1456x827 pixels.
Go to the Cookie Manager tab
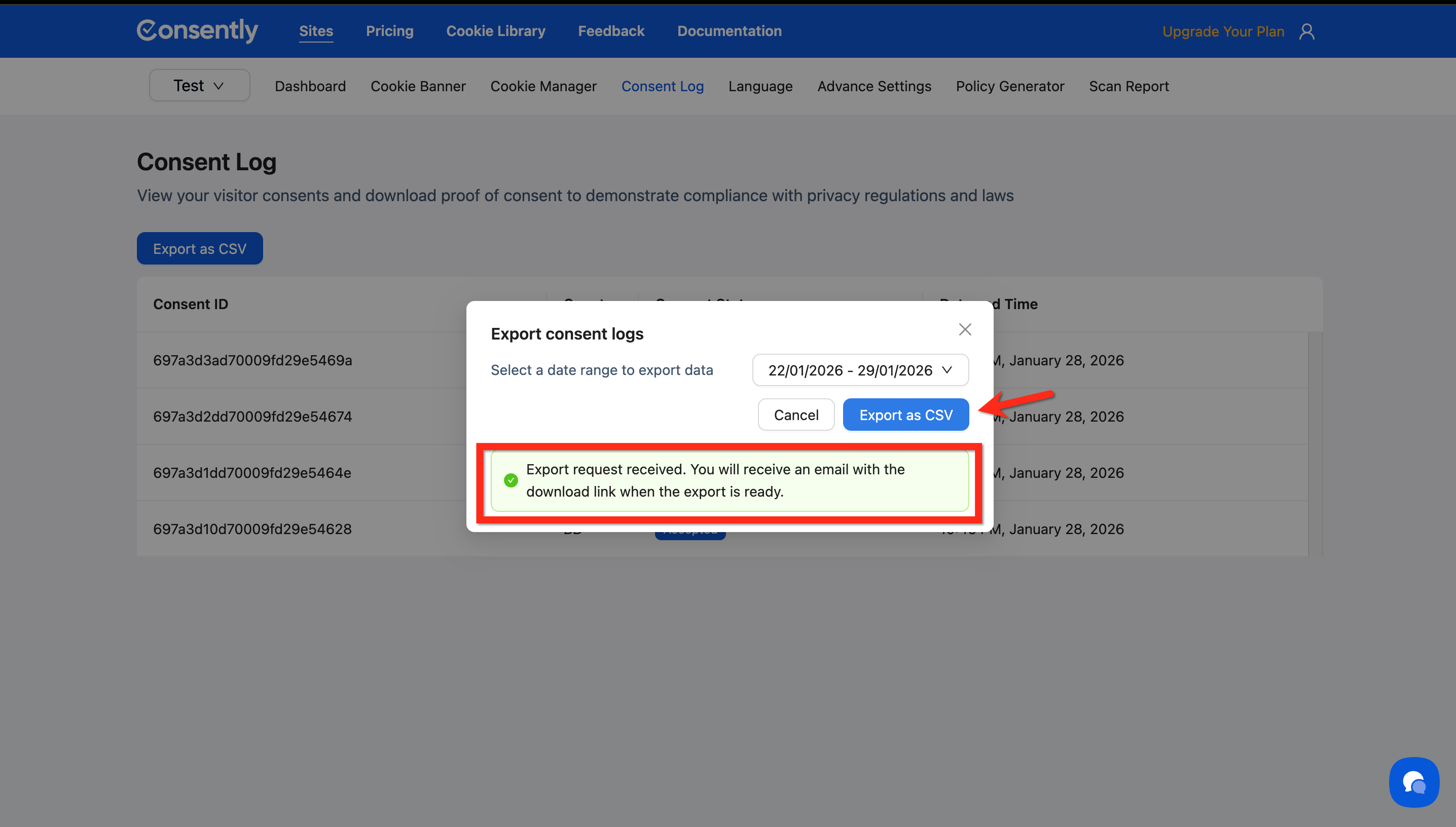coord(543,86)
